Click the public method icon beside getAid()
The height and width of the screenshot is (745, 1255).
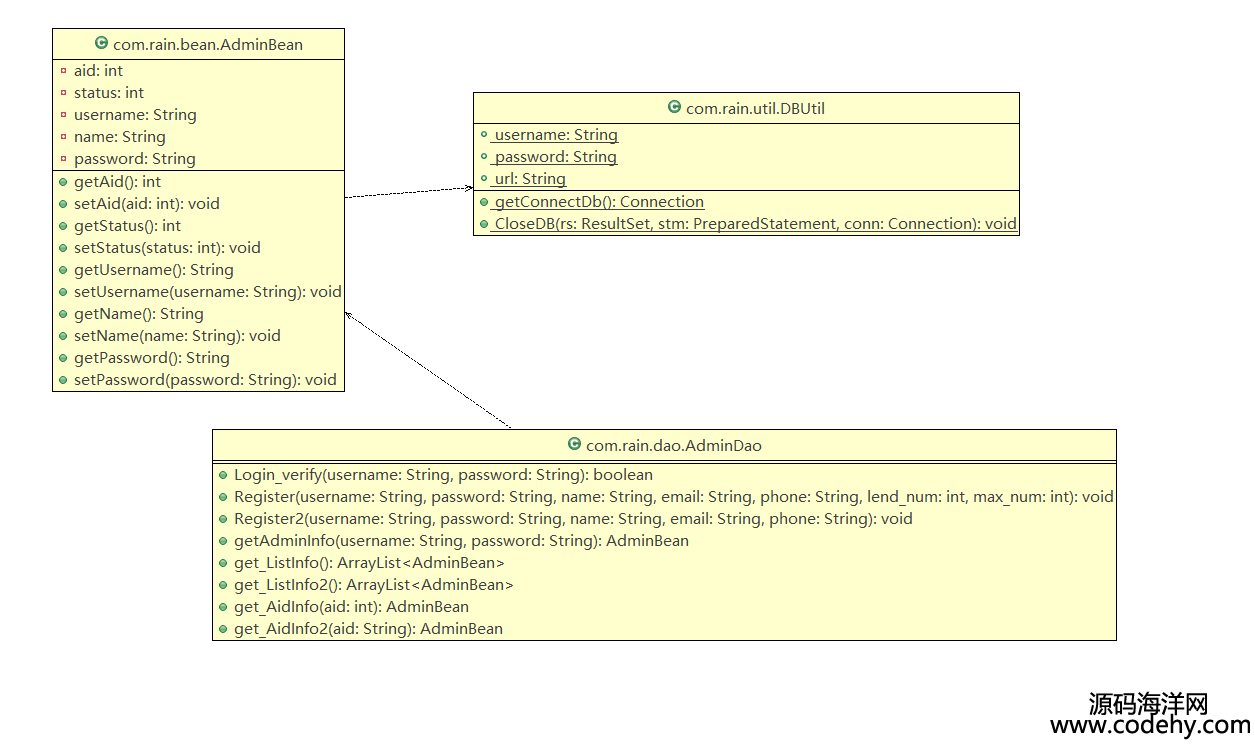63,182
